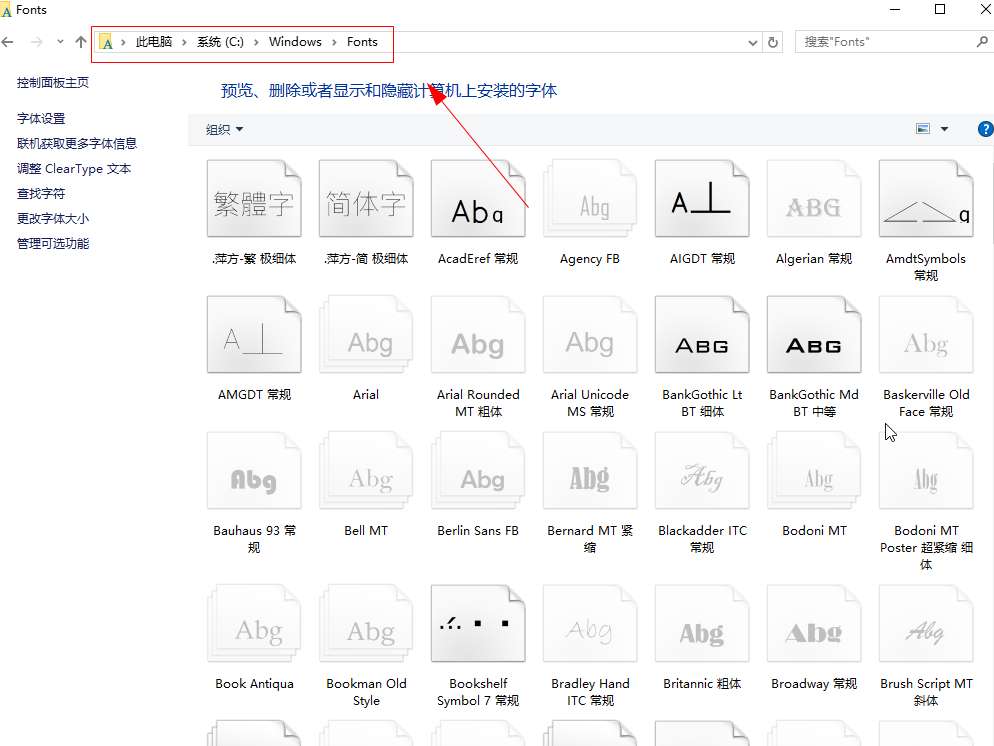Select the Bauhaus 93 常规 font icon
The width and height of the screenshot is (994, 746).
254,471
